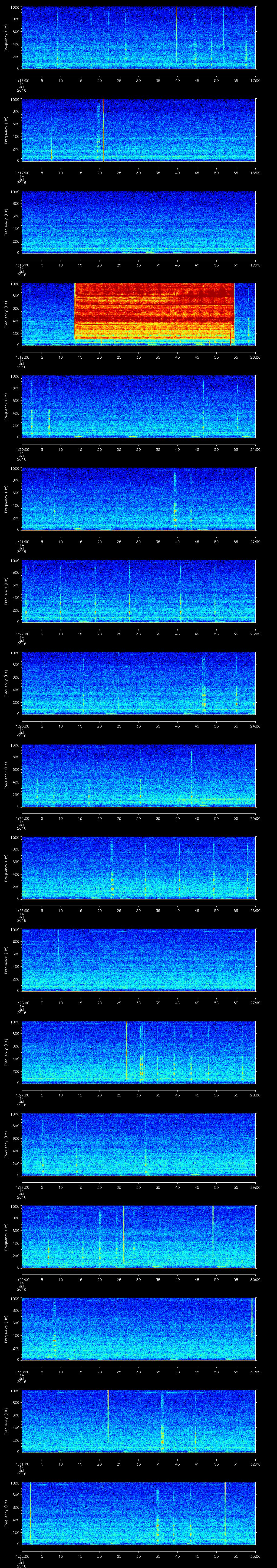Click the 1:28:00 start time label
Image resolution: width=277 pixels, height=1568 pixels.
pos(22,1187)
